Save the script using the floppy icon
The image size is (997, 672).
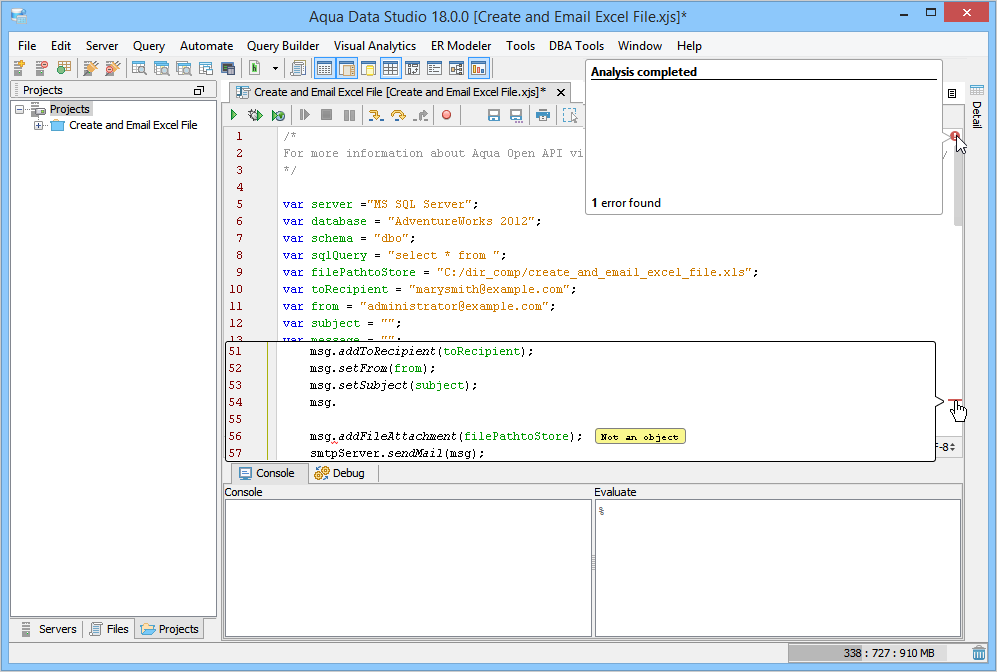pyautogui.click(x=493, y=116)
